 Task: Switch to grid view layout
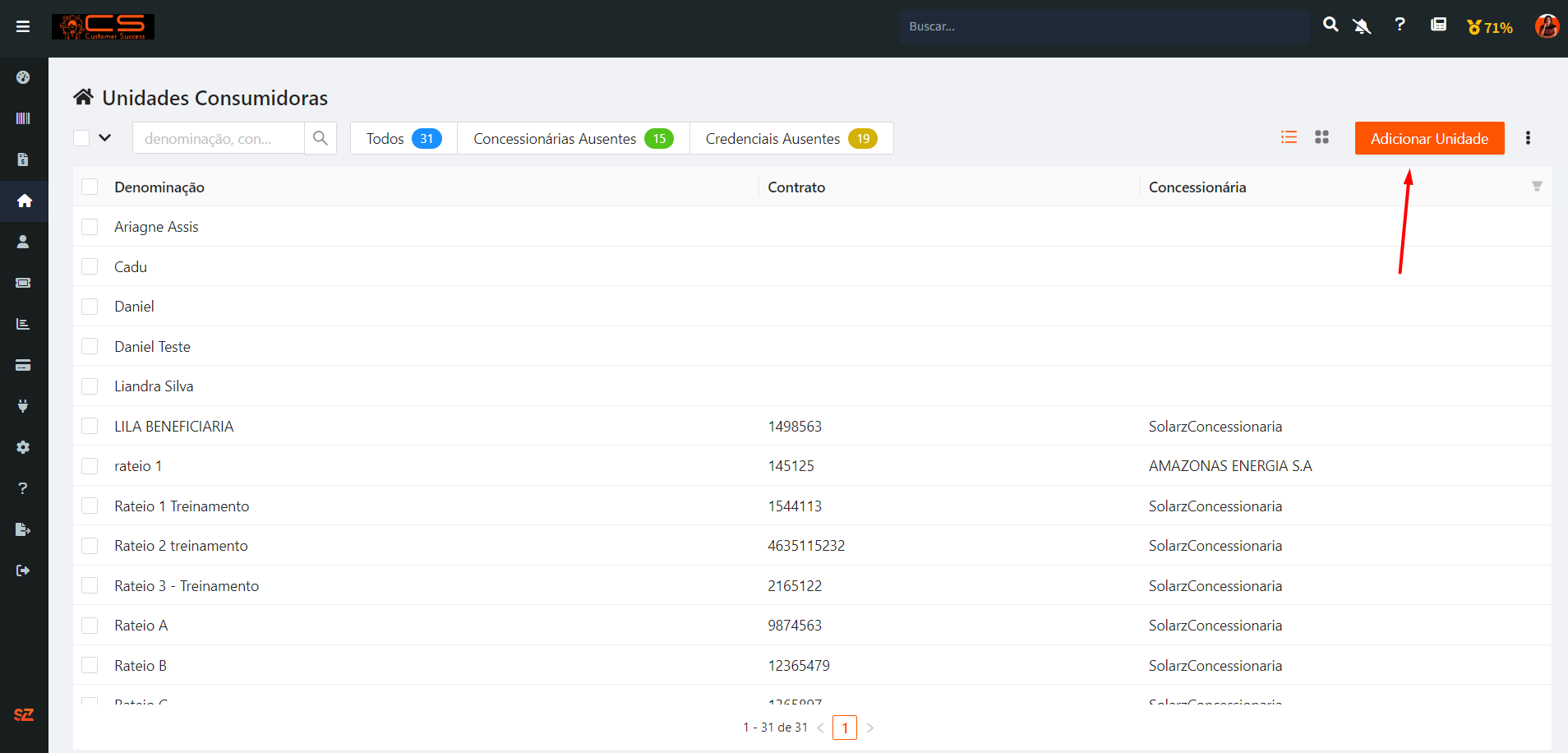click(x=1321, y=137)
